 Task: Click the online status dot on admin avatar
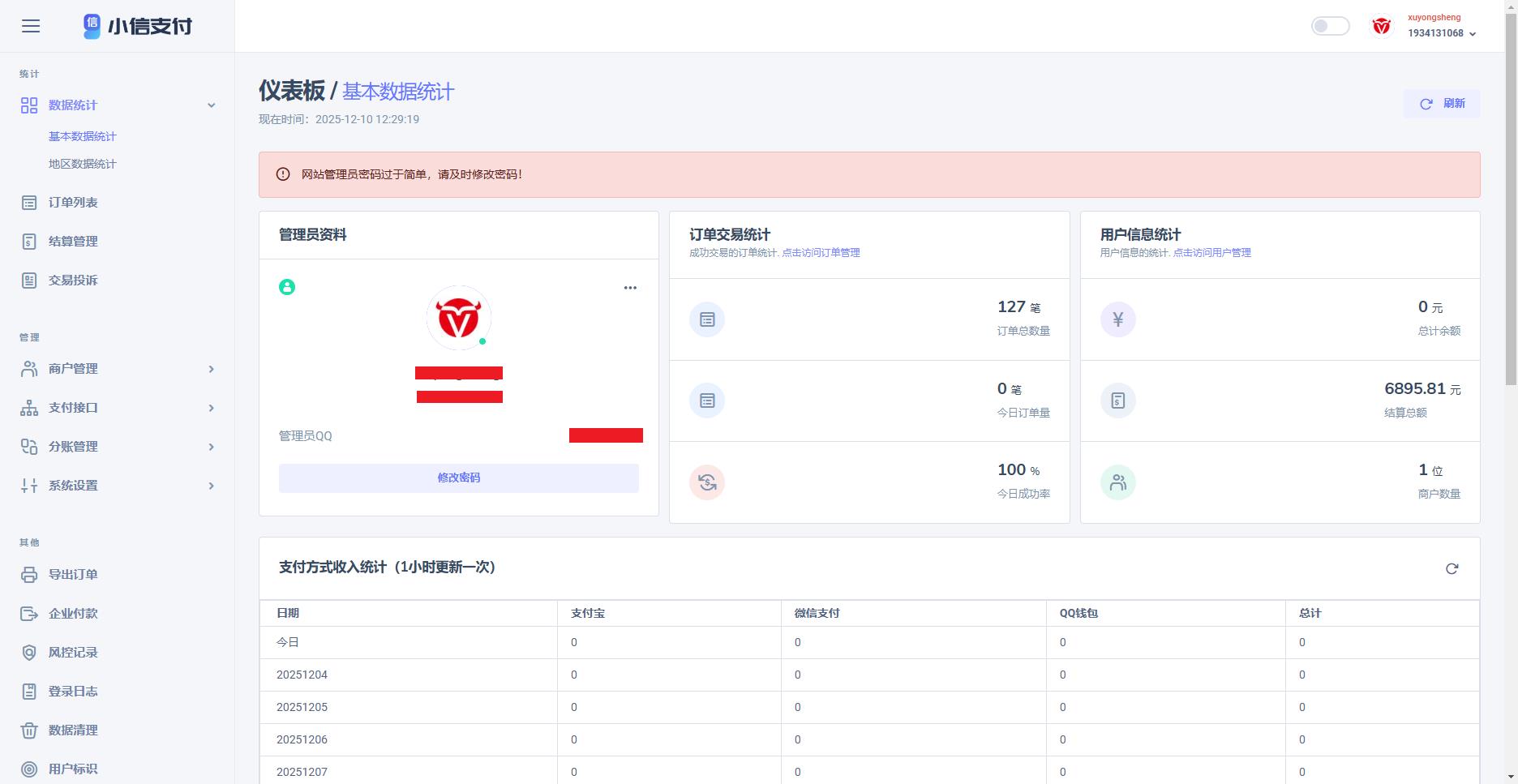coord(485,341)
